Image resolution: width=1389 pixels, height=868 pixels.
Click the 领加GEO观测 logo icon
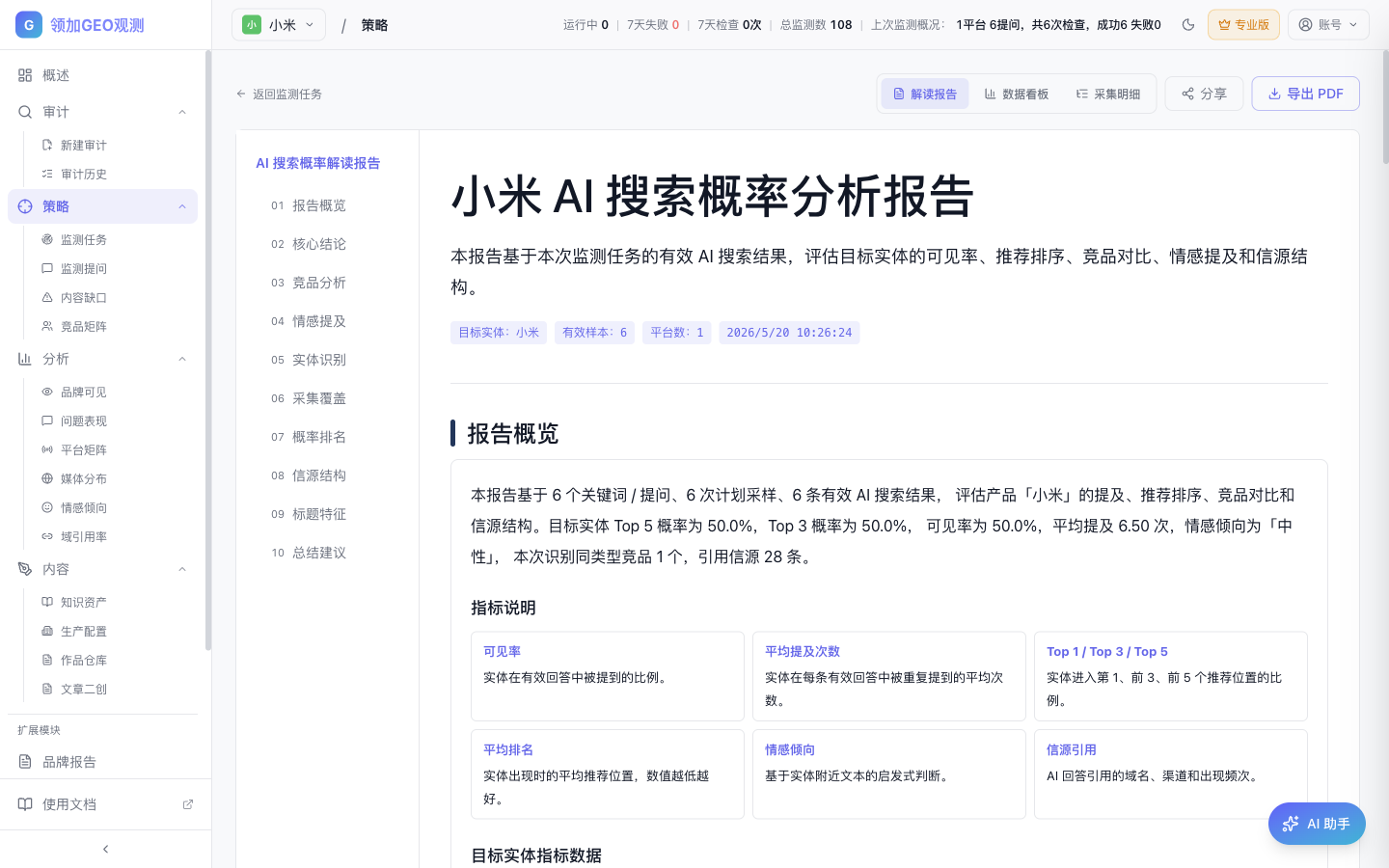(x=29, y=25)
